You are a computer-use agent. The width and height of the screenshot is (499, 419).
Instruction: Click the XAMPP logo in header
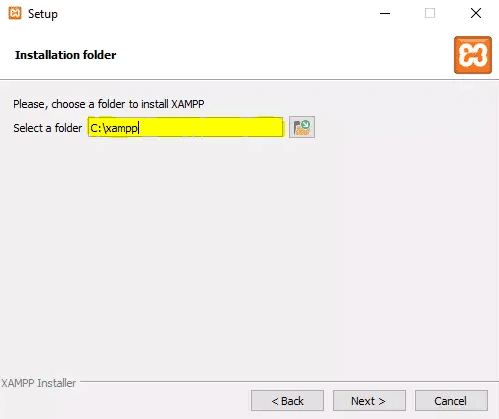pyautogui.click(x=473, y=55)
